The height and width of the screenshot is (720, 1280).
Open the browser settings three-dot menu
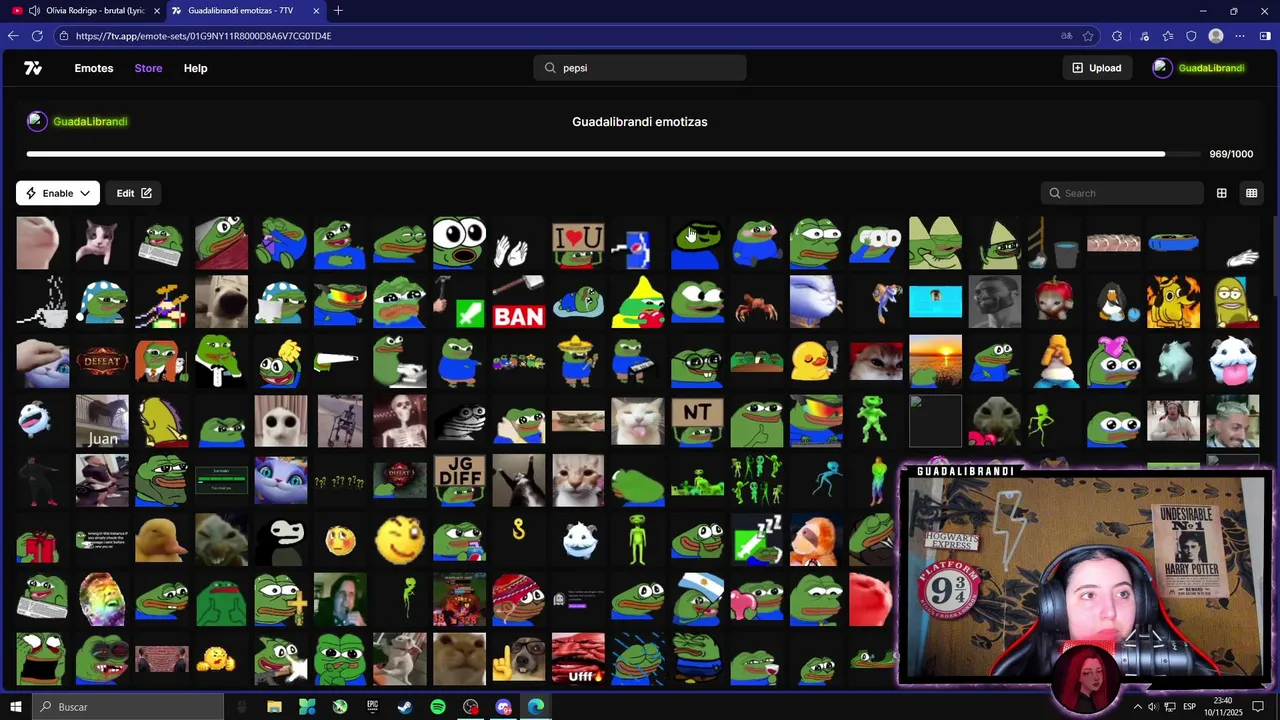[1240, 36]
